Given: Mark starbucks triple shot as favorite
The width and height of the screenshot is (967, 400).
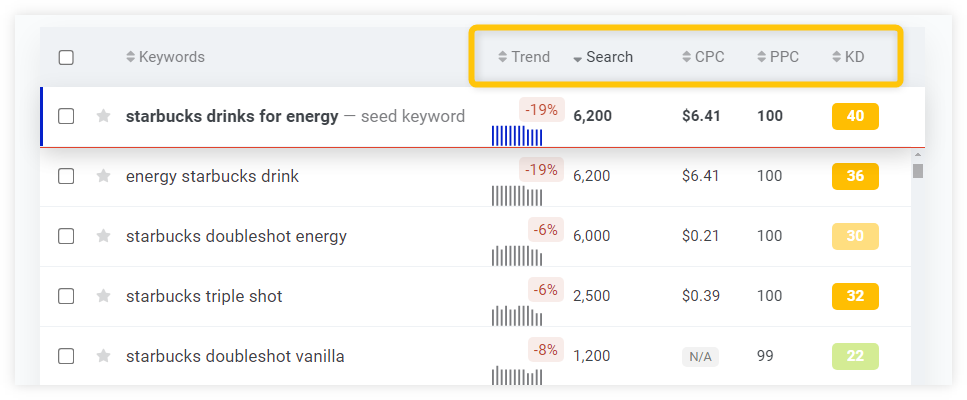Looking at the screenshot, I should click(104, 296).
